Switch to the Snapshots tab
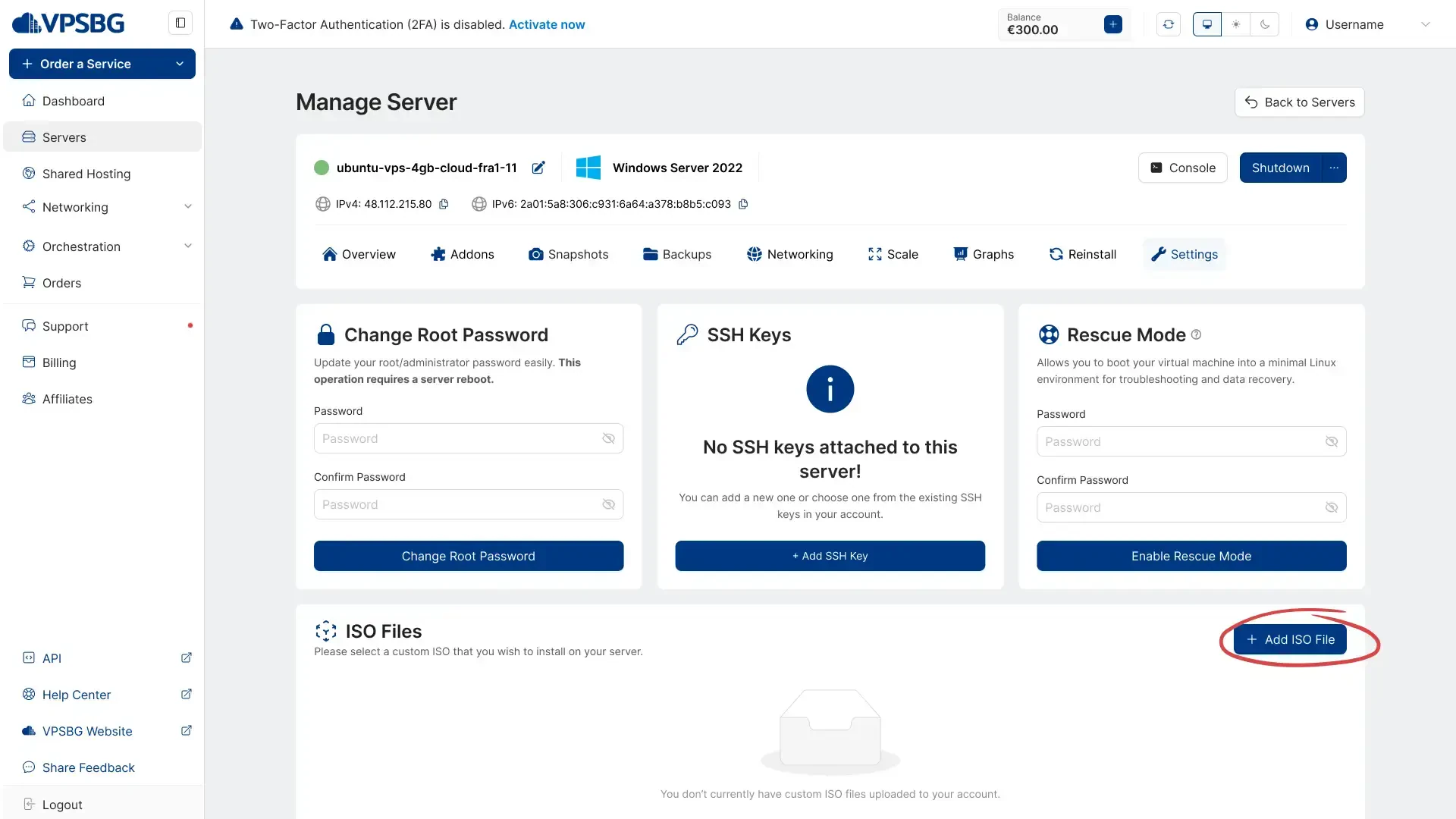The width and height of the screenshot is (1456, 819). pos(568,254)
